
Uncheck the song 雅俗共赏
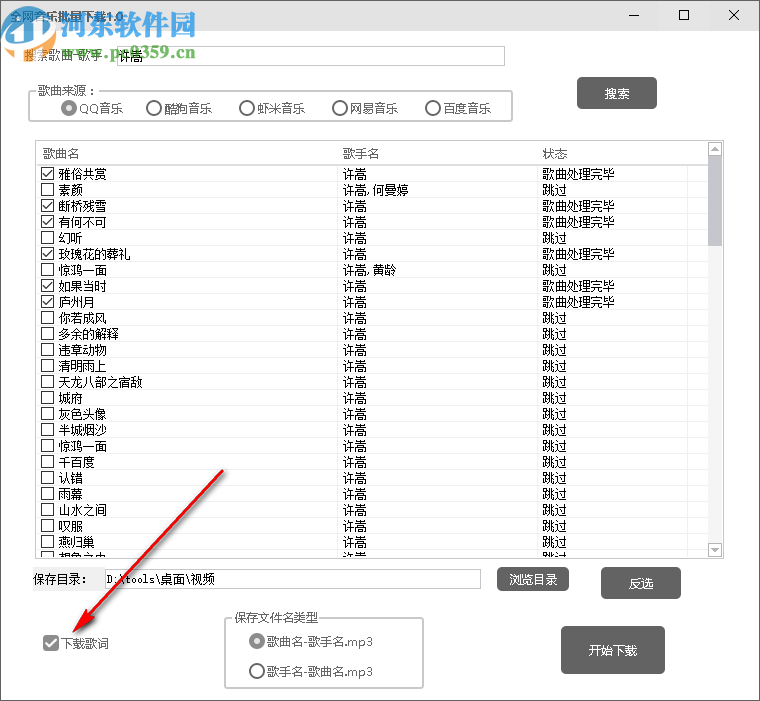pos(48,173)
